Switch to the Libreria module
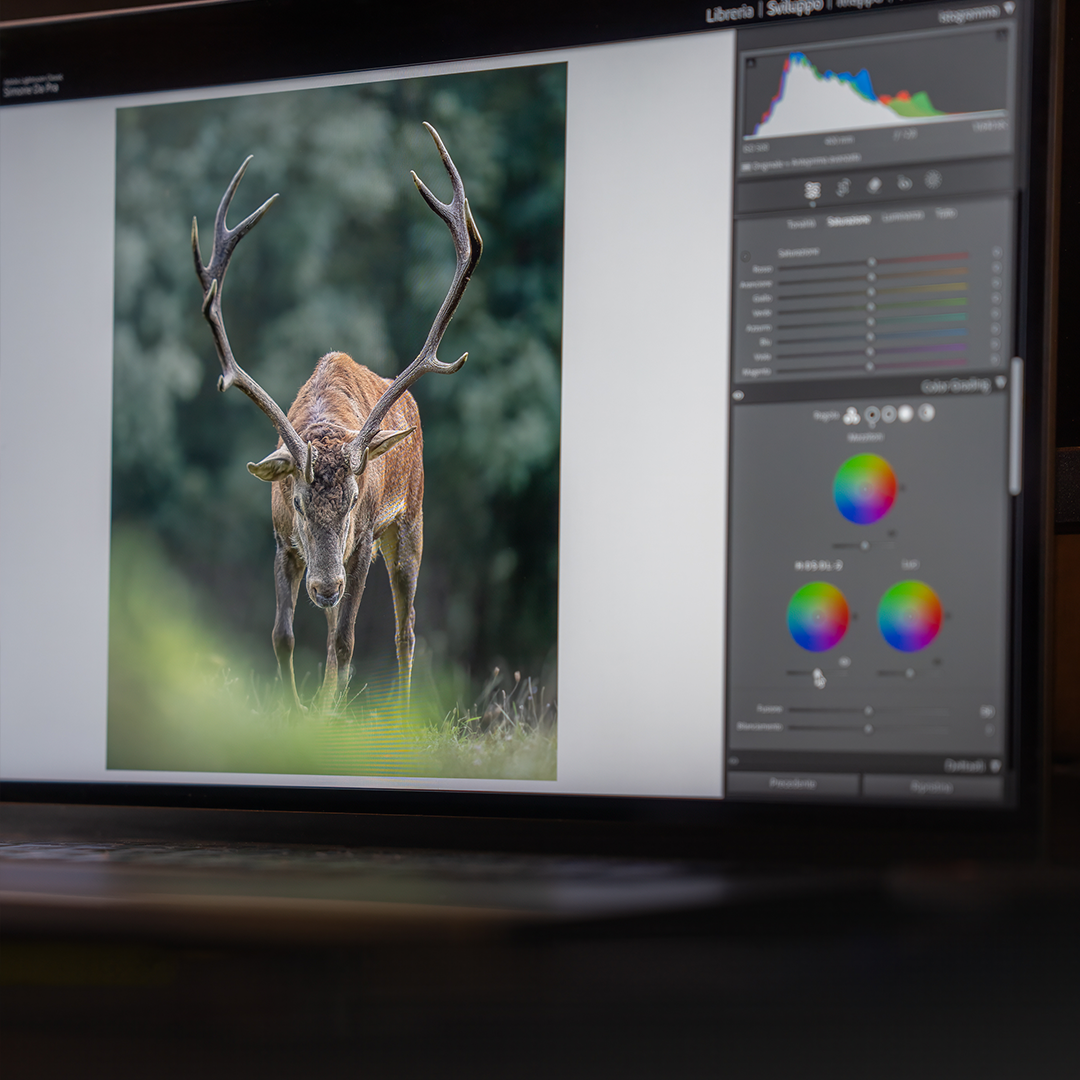Image resolution: width=1080 pixels, height=1080 pixels. tap(729, 13)
